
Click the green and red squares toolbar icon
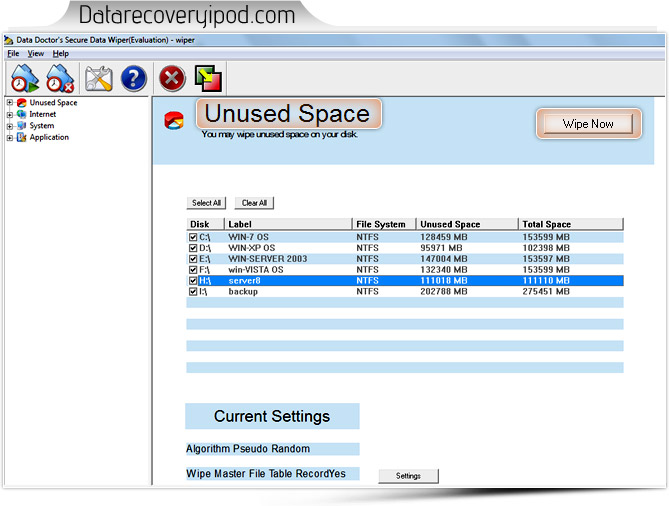208,78
